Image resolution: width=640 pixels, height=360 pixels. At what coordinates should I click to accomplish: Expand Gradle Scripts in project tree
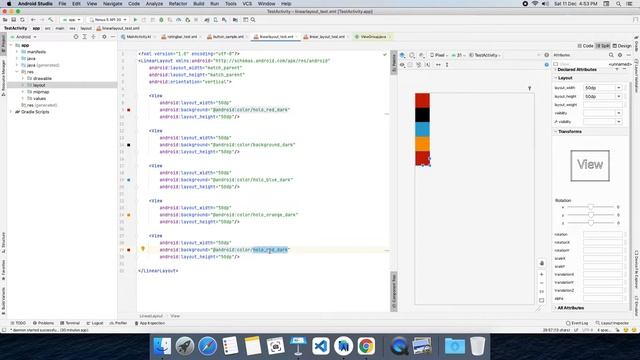tap(11, 112)
